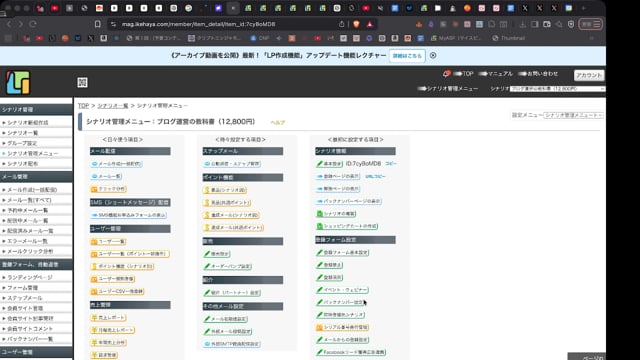Image resolution: width=640 pixels, height=360 pixels.
Task: Click シナリオ管理メニュー link in dark header
Action: [x=448, y=89]
